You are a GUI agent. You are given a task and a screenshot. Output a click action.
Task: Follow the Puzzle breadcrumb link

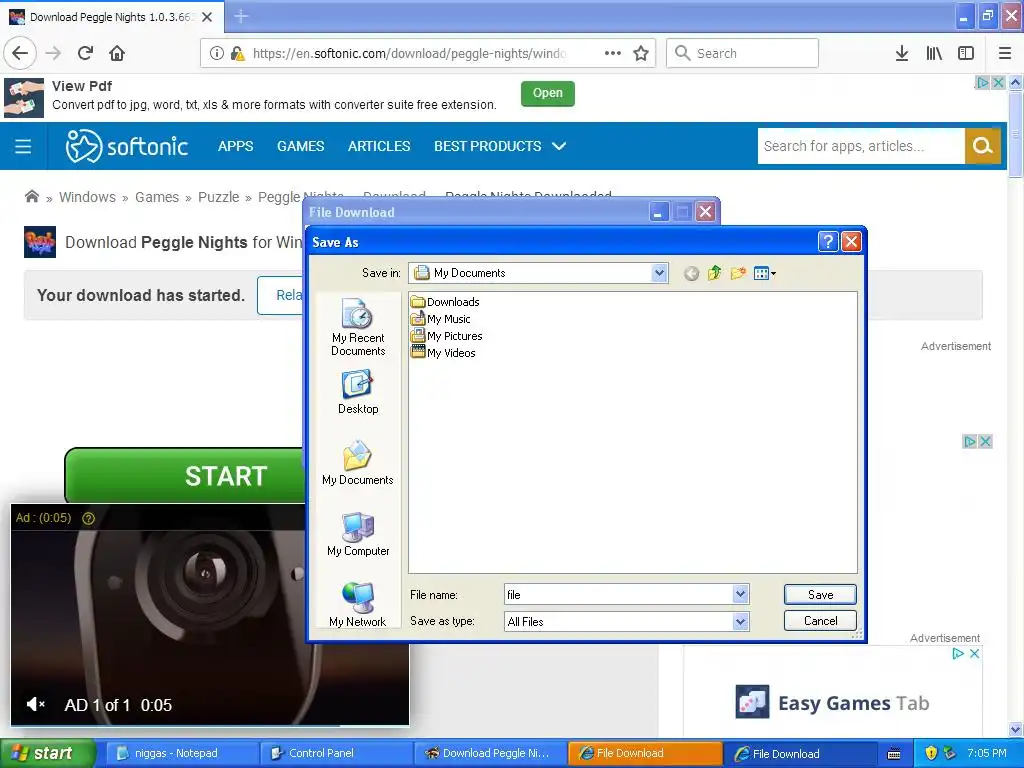(219, 197)
